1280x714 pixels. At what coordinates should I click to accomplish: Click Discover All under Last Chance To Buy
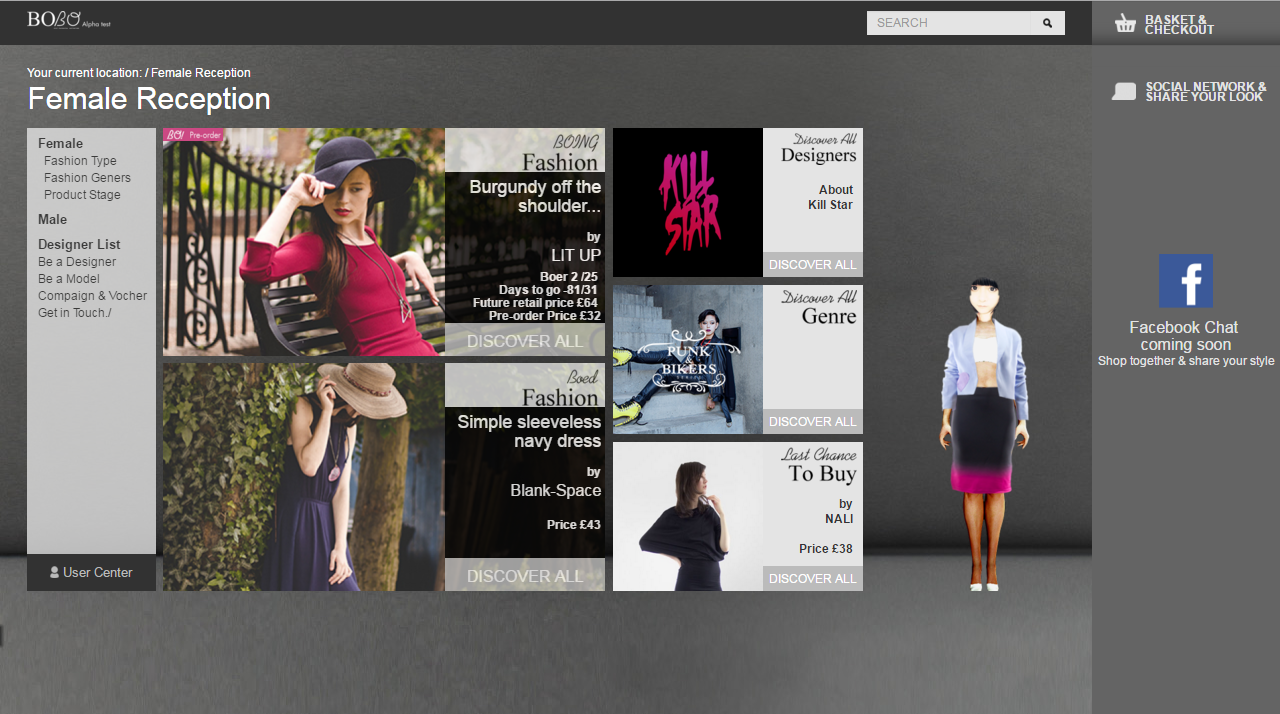tap(813, 579)
